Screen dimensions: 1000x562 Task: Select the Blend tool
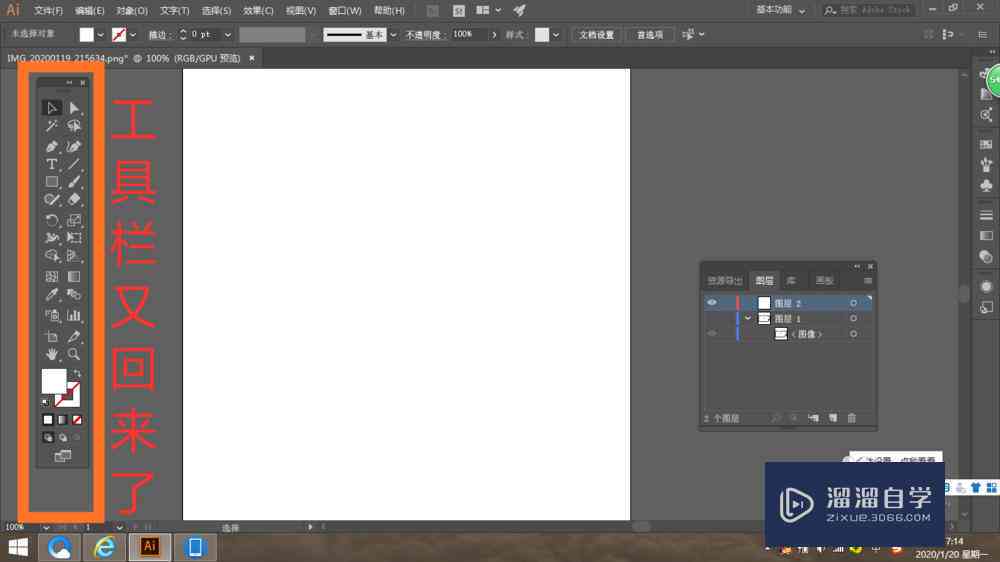[x=74, y=295]
